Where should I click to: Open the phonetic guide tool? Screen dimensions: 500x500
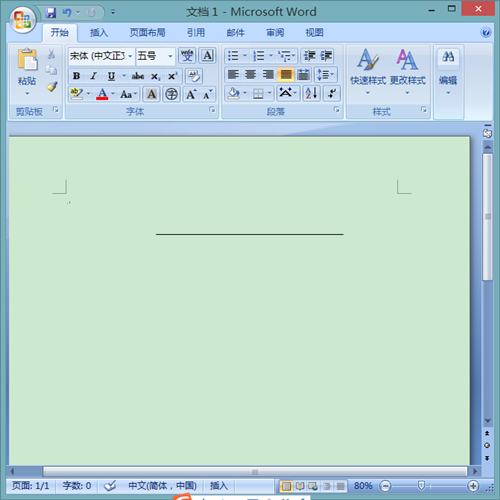187,56
